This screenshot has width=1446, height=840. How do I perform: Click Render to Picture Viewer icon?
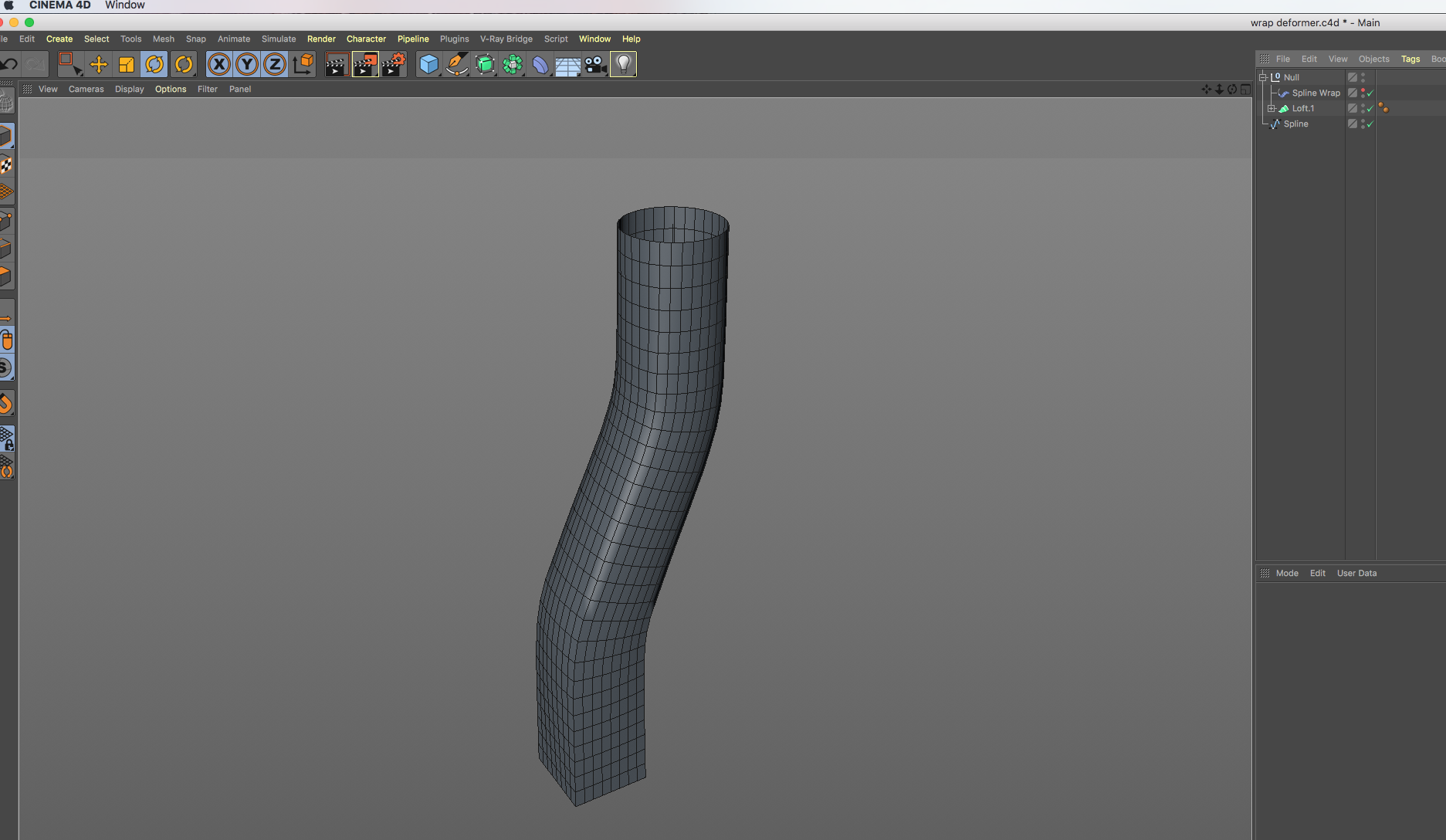pos(365,64)
